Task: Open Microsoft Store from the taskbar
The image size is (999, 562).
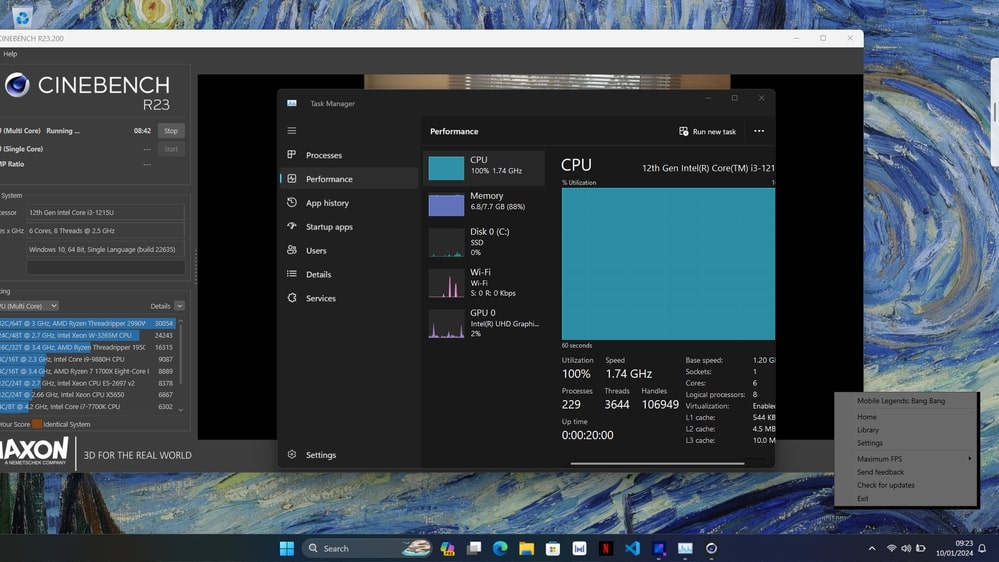Action: (x=553, y=548)
